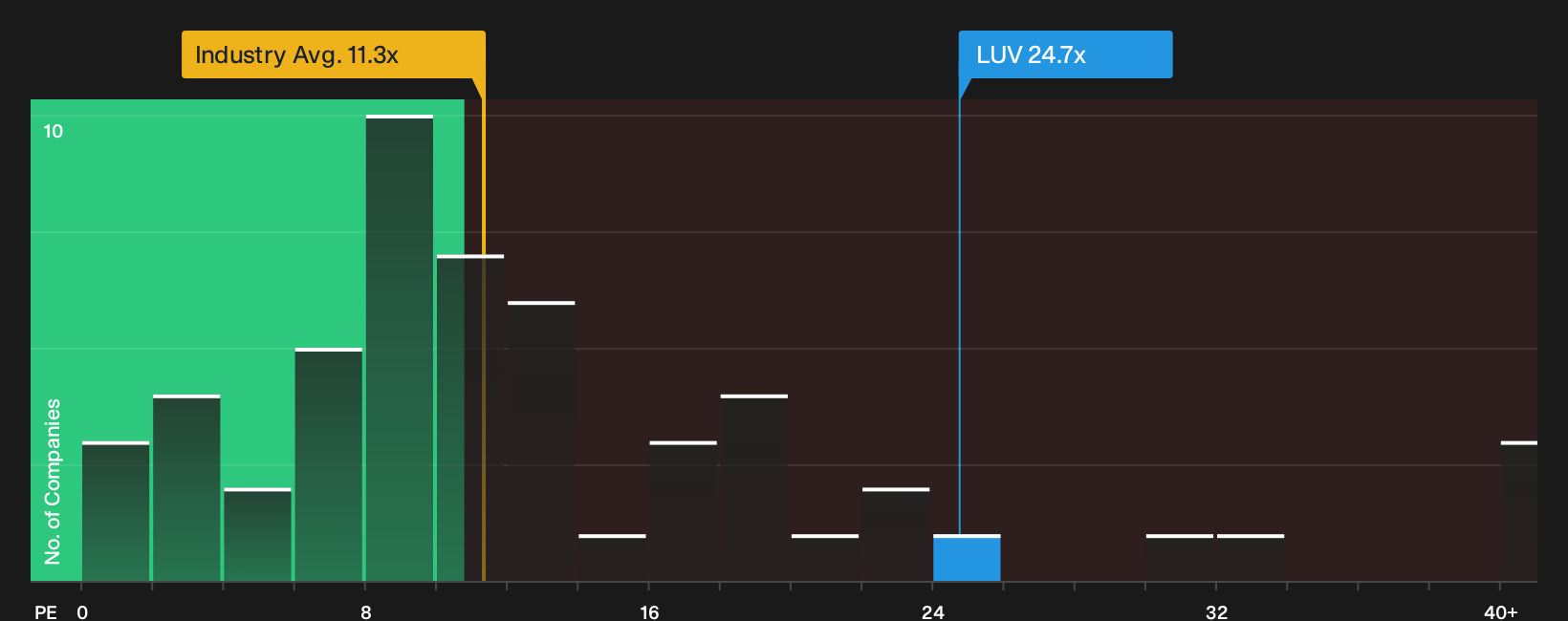Click the tallest bar at PE 8
Screen dimensions: 1568x621
coord(400,348)
